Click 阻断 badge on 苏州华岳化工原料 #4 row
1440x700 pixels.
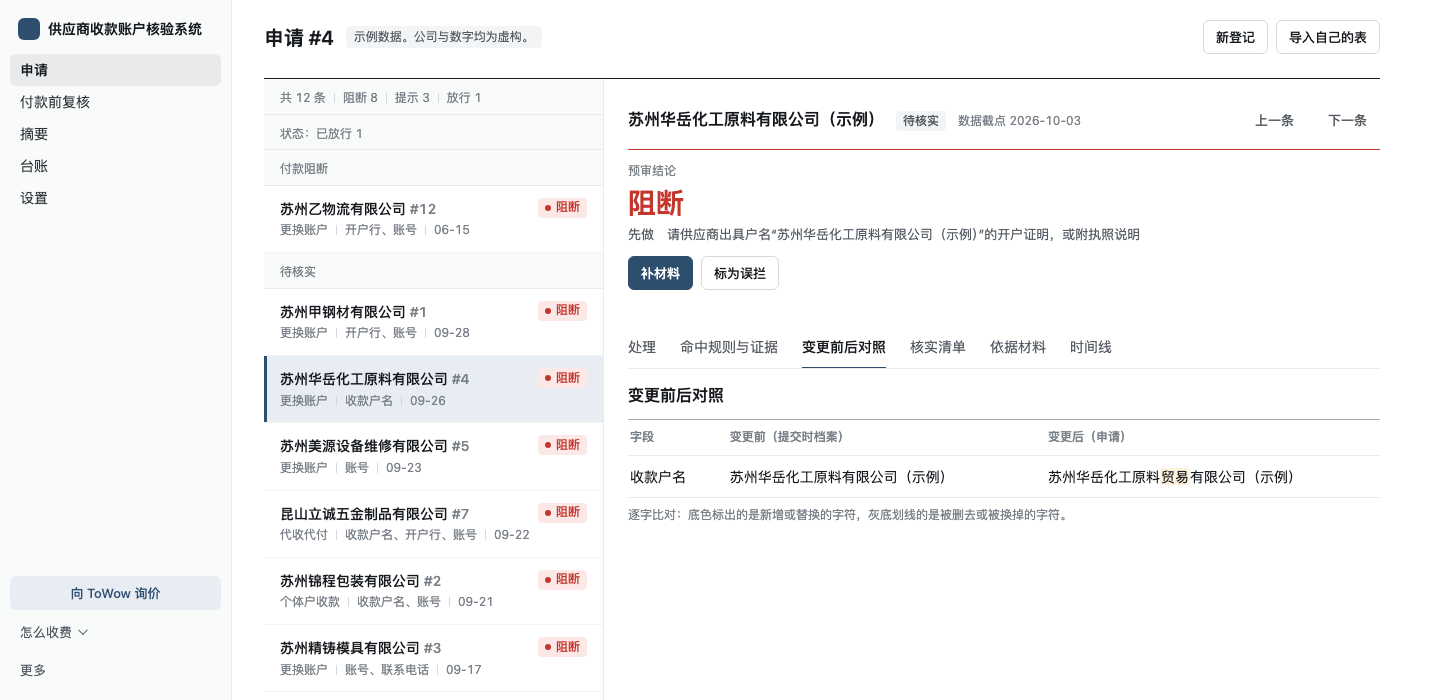pos(562,378)
